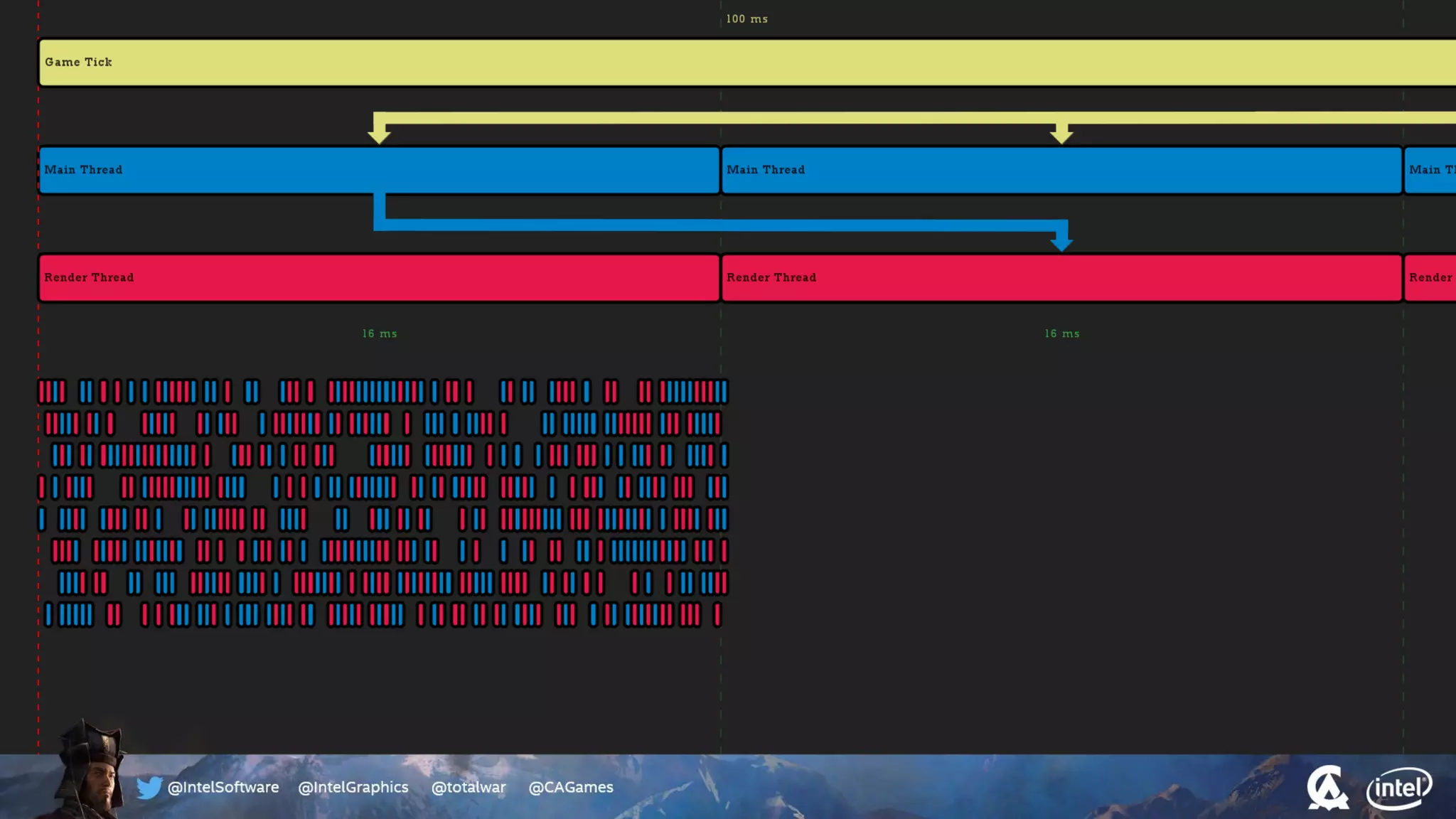Click the @totalwar handle
Image resolution: width=1456 pixels, height=819 pixels.
469,788
